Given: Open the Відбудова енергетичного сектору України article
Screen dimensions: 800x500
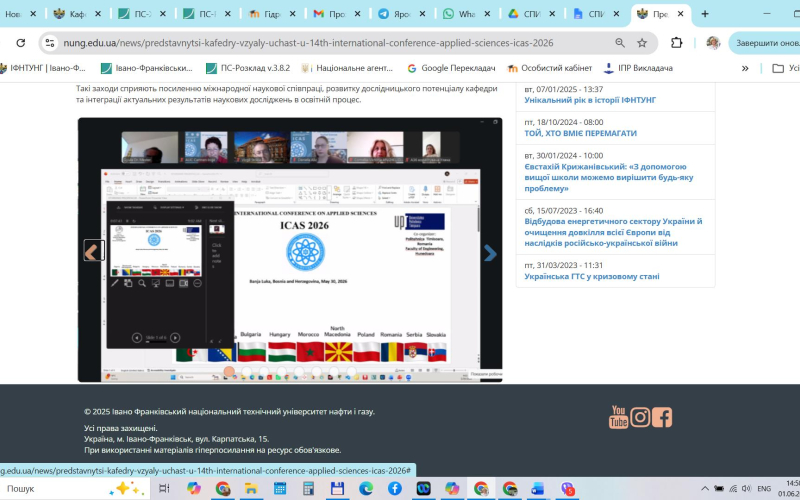Looking at the screenshot, I should click(613, 232).
